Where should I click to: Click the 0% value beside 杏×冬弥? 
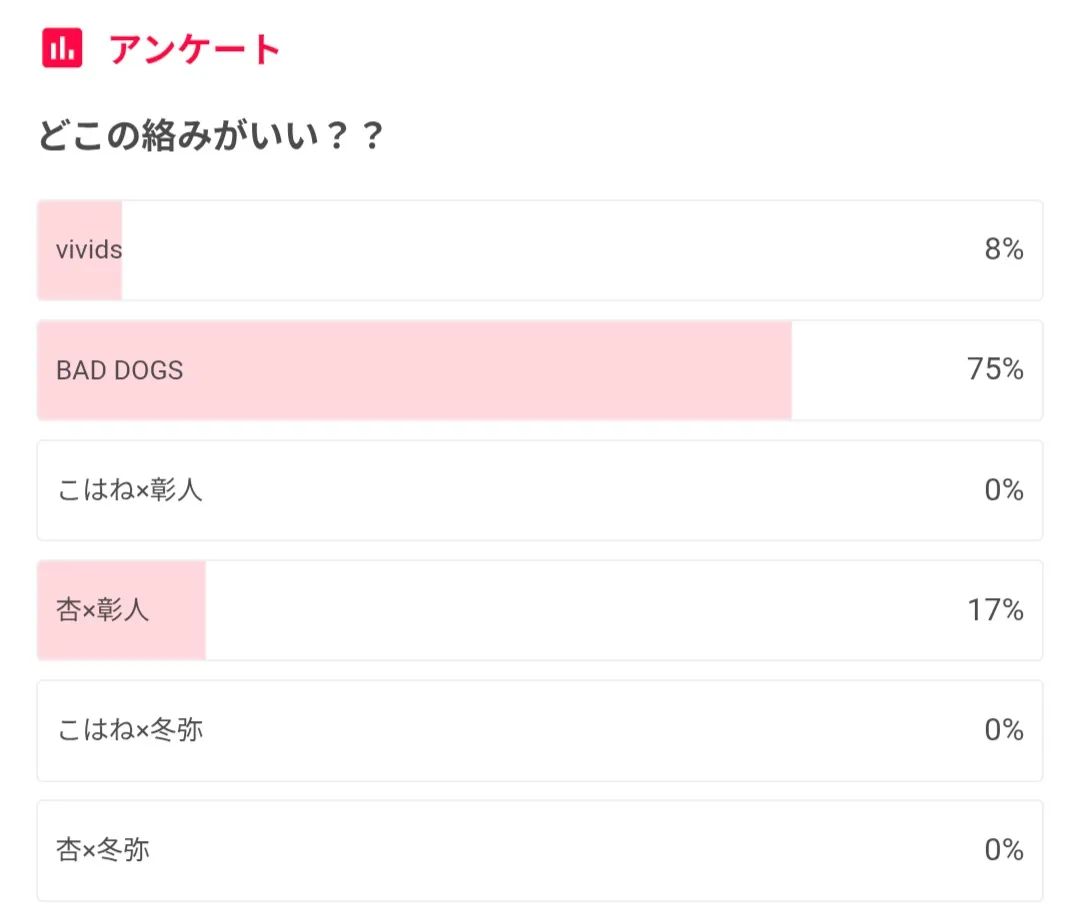click(1004, 850)
